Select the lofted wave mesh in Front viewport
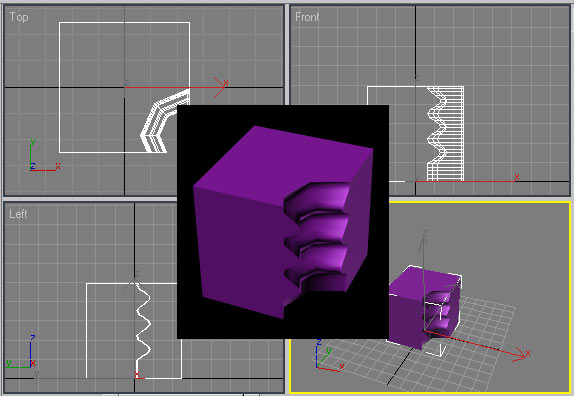This screenshot has width=574, height=396. tap(445, 134)
